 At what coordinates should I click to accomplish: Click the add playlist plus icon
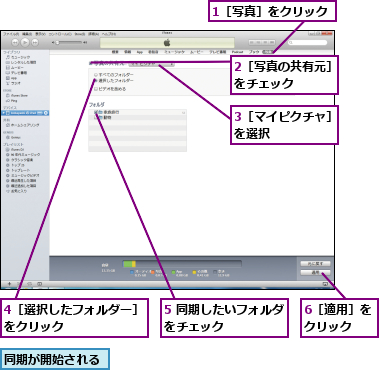tap(9, 284)
